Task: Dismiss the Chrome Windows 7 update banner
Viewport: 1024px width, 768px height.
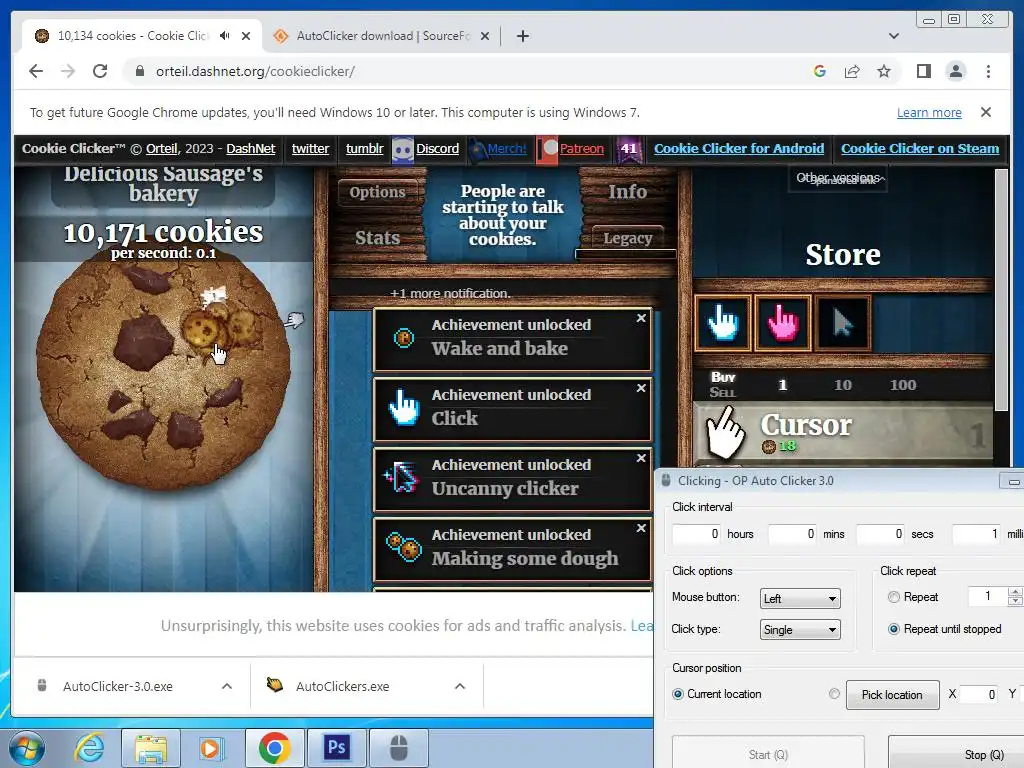Action: (986, 112)
